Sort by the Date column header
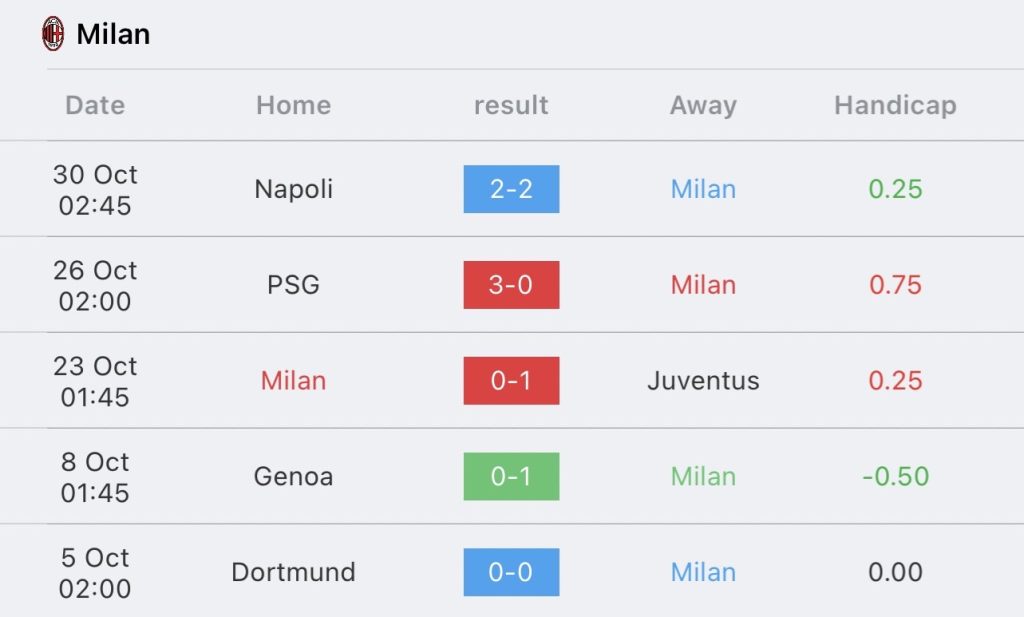The image size is (1024, 617). (x=95, y=105)
